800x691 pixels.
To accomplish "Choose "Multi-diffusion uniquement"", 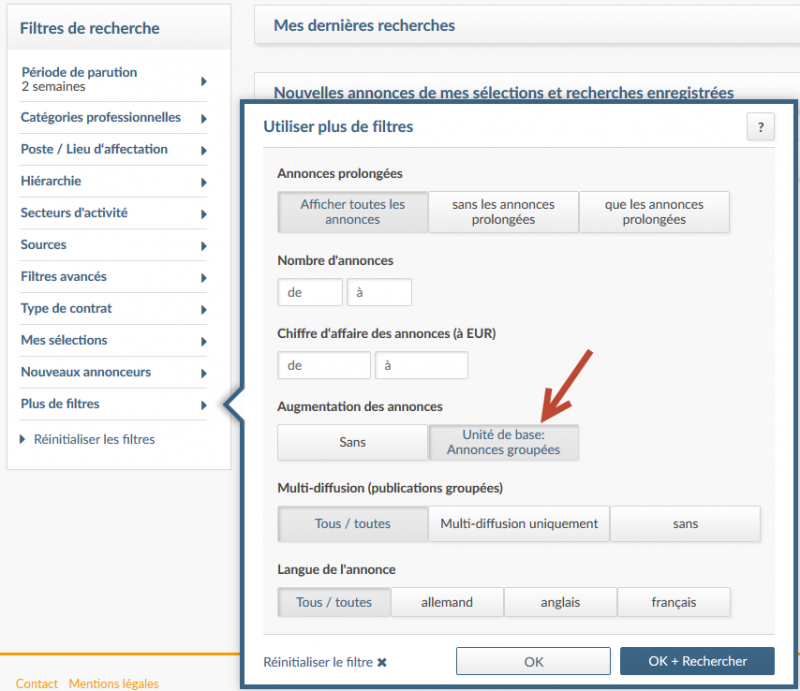I will (518, 523).
